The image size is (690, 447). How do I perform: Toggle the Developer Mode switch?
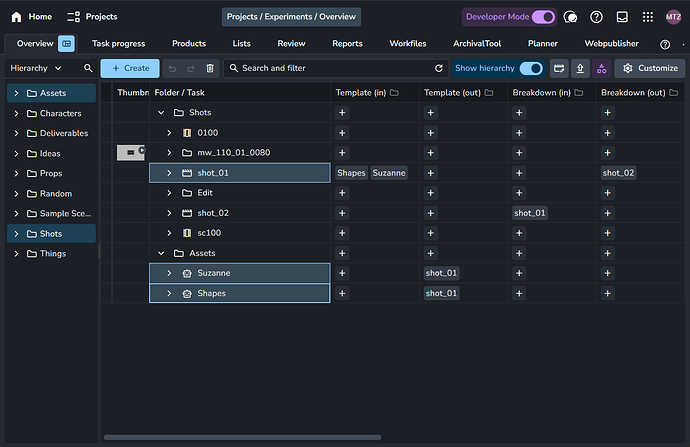(543, 17)
